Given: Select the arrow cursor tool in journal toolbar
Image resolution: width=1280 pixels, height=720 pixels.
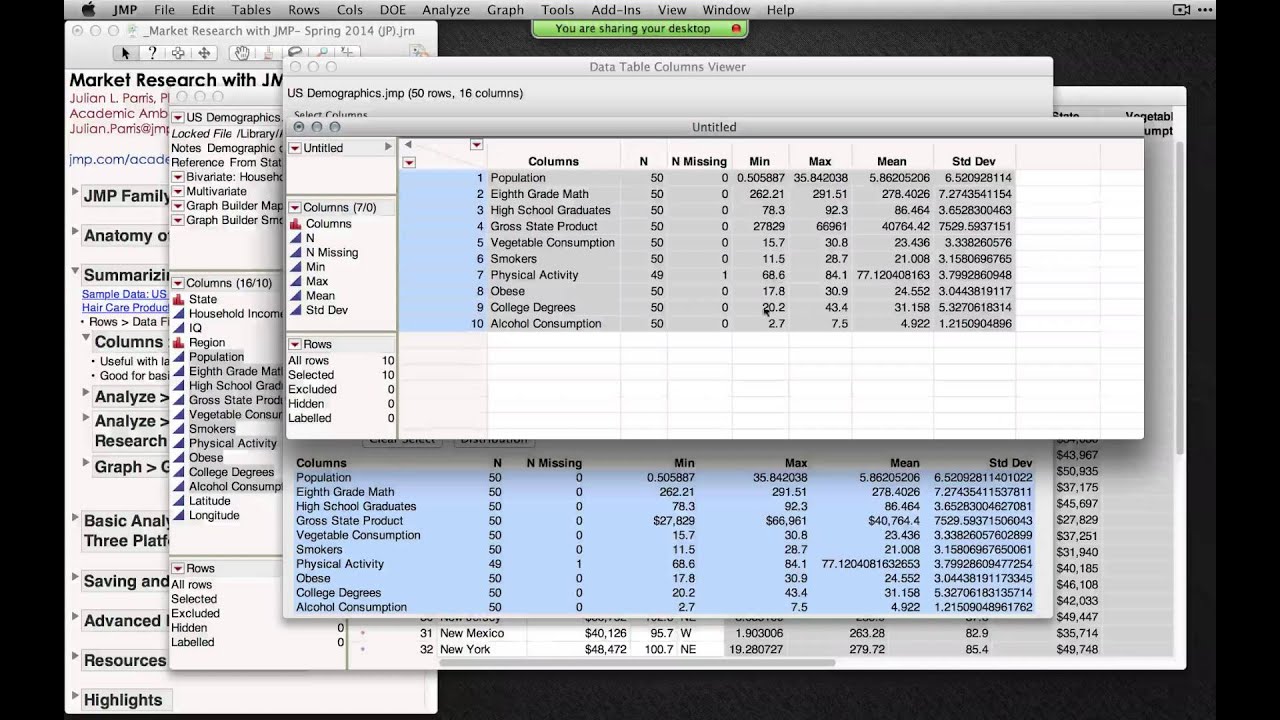Looking at the screenshot, I should pos(125,53).
